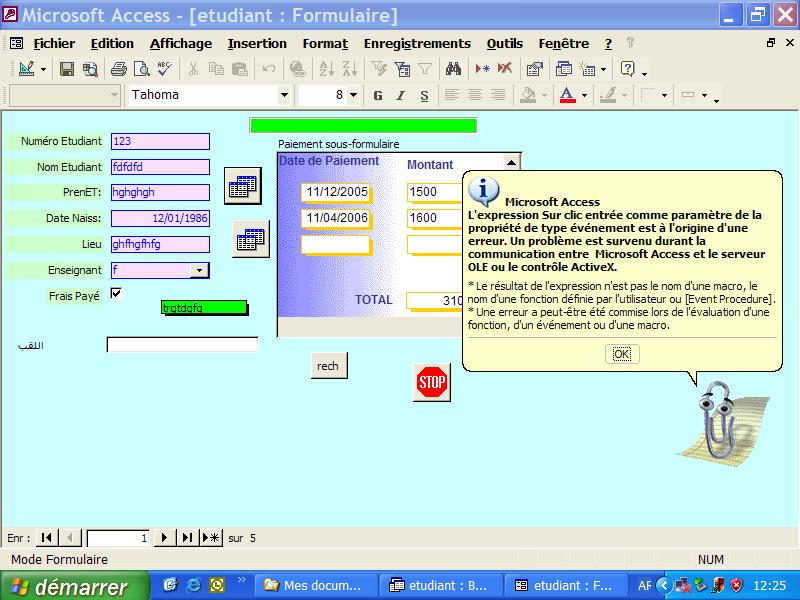Go to last record navigation button
The image size is (800, 600).
click(187, 537)
